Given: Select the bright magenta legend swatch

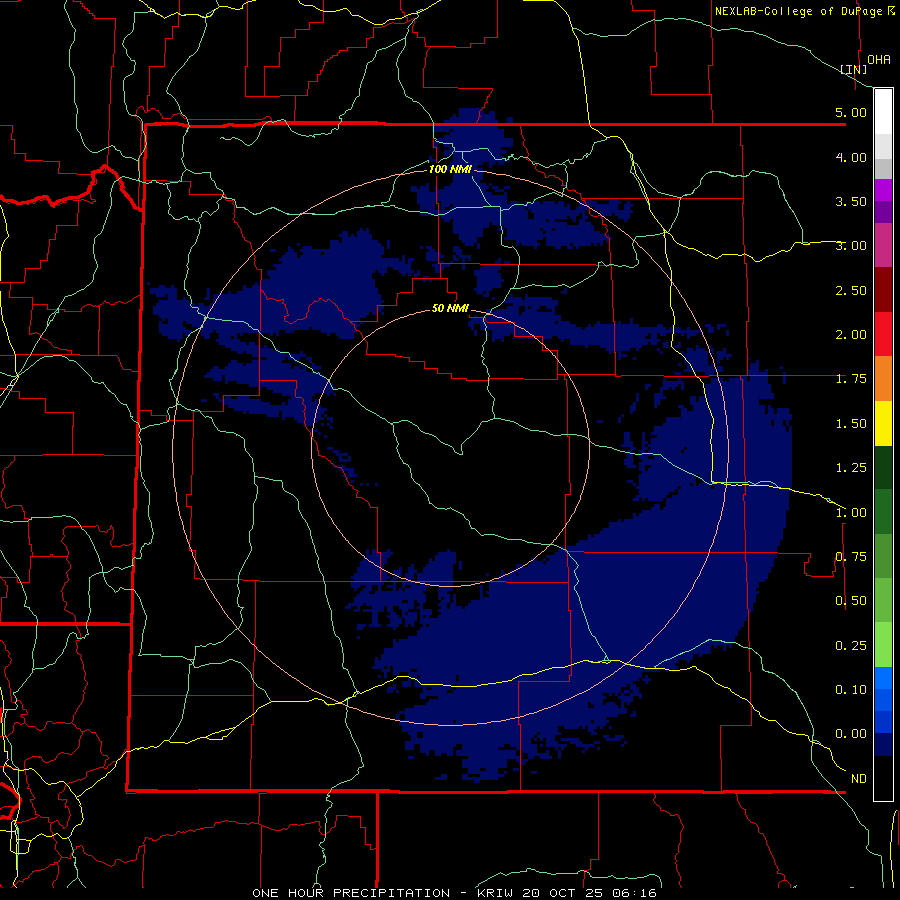Looking at the screenshot, I should (883, 190).
